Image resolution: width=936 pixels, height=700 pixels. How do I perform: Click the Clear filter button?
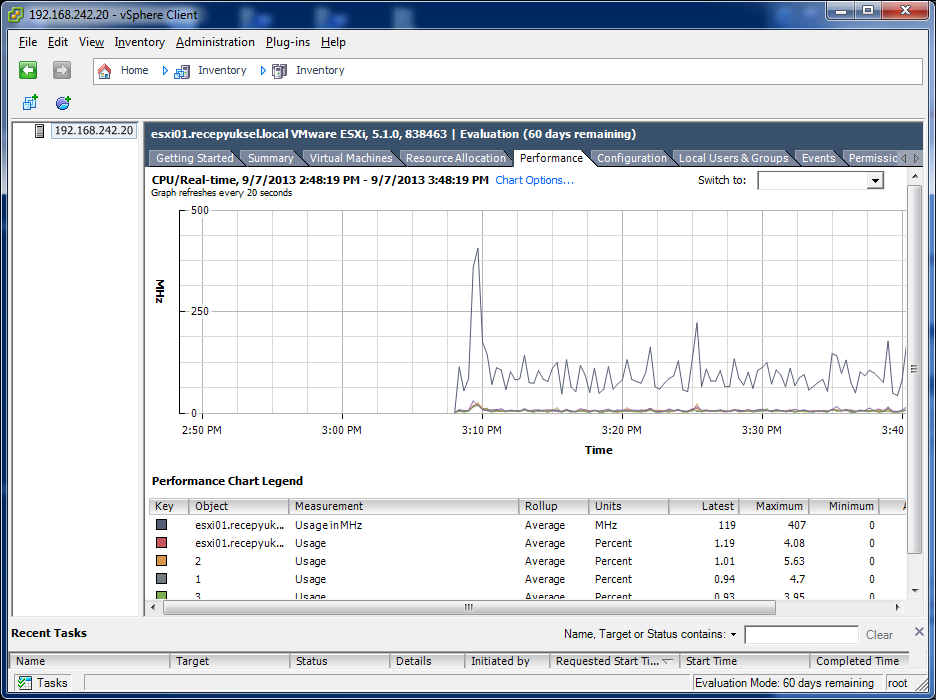coord(879,635)
